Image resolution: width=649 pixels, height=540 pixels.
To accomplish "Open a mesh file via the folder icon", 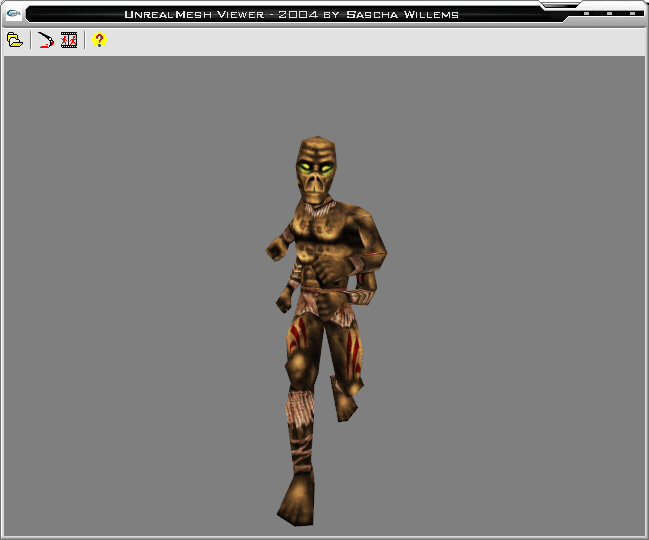I will [x=15, y=40].
